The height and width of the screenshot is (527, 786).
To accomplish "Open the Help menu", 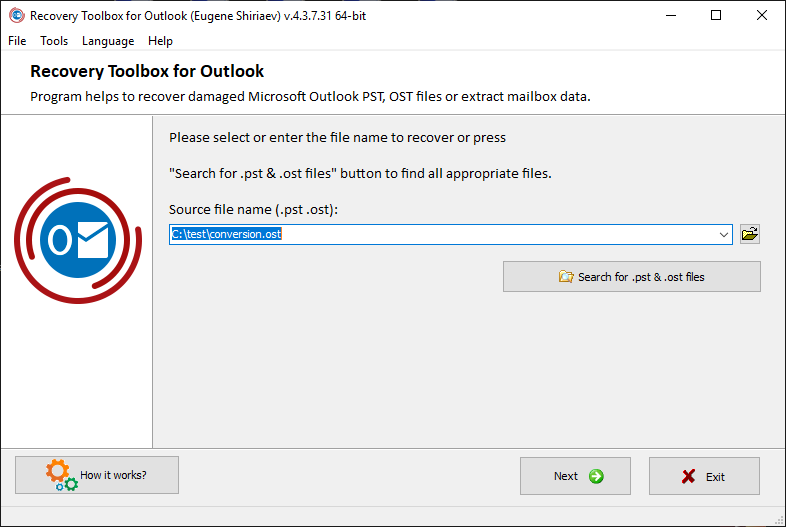I will (x=160, y=41).
